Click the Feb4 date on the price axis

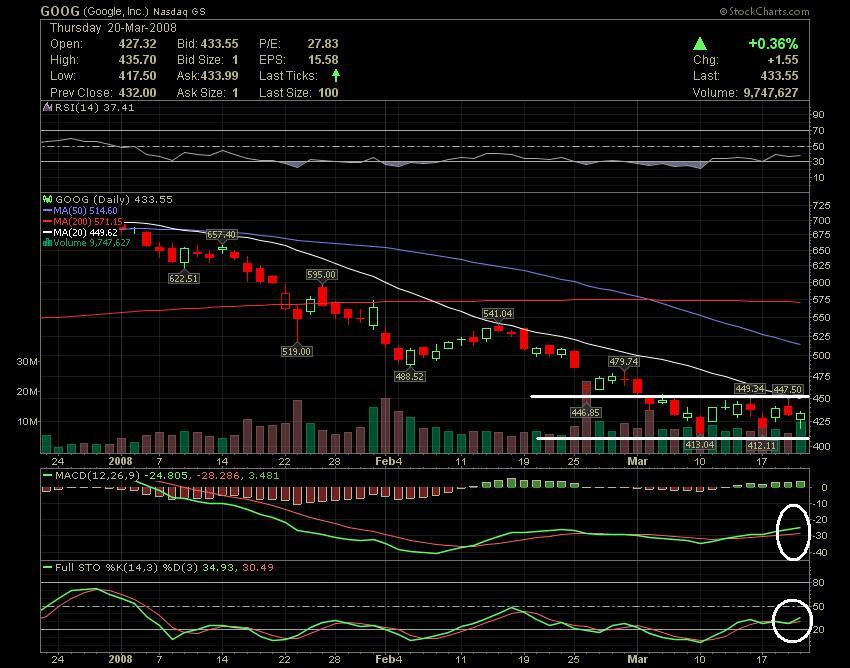(388, 461)
